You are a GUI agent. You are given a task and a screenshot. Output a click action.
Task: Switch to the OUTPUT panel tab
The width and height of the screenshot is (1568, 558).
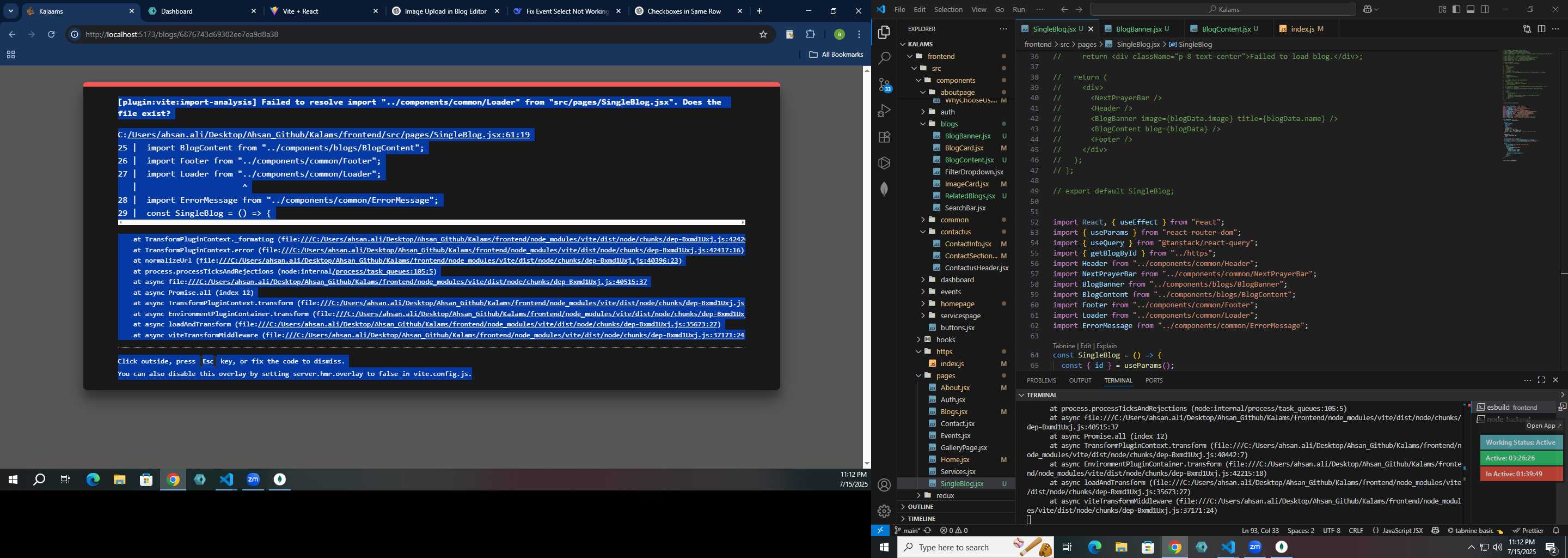coord(1080,381)
